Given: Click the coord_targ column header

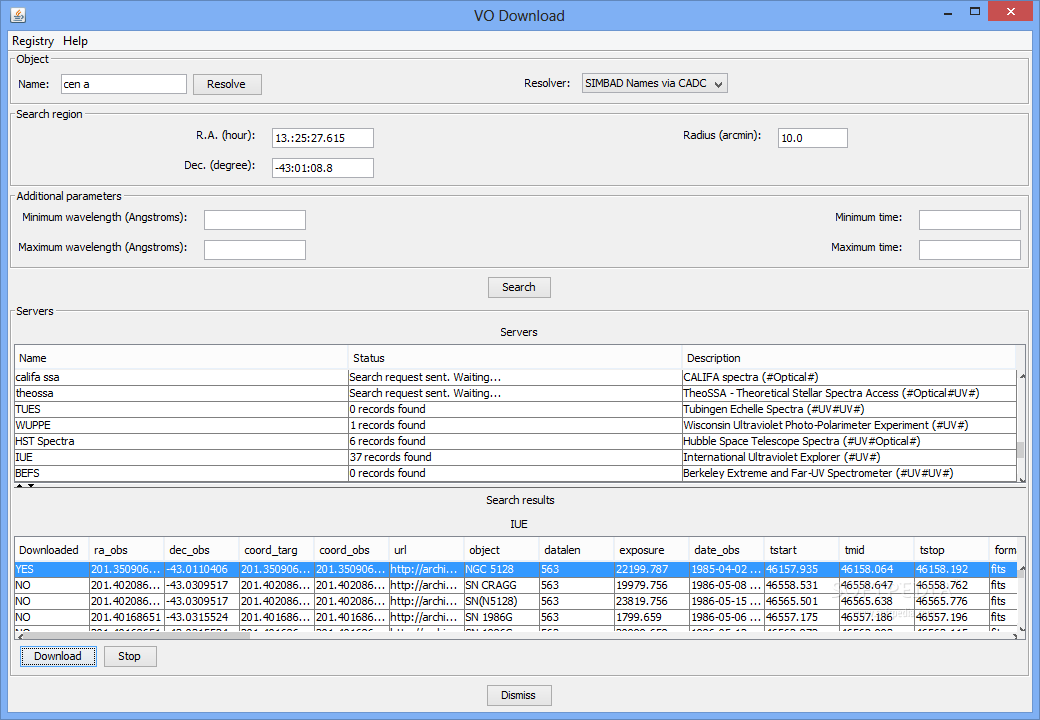Looking at the screenshot, I should pos(277,550).
